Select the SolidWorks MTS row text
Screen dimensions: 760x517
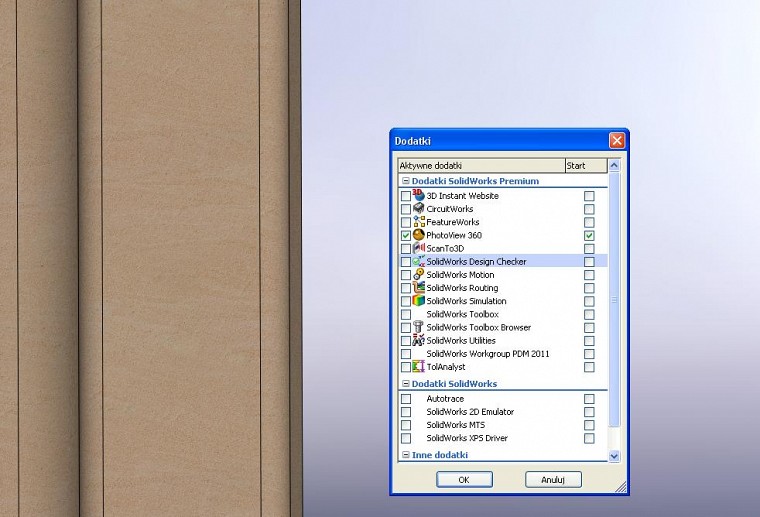[x=456, y=425]
